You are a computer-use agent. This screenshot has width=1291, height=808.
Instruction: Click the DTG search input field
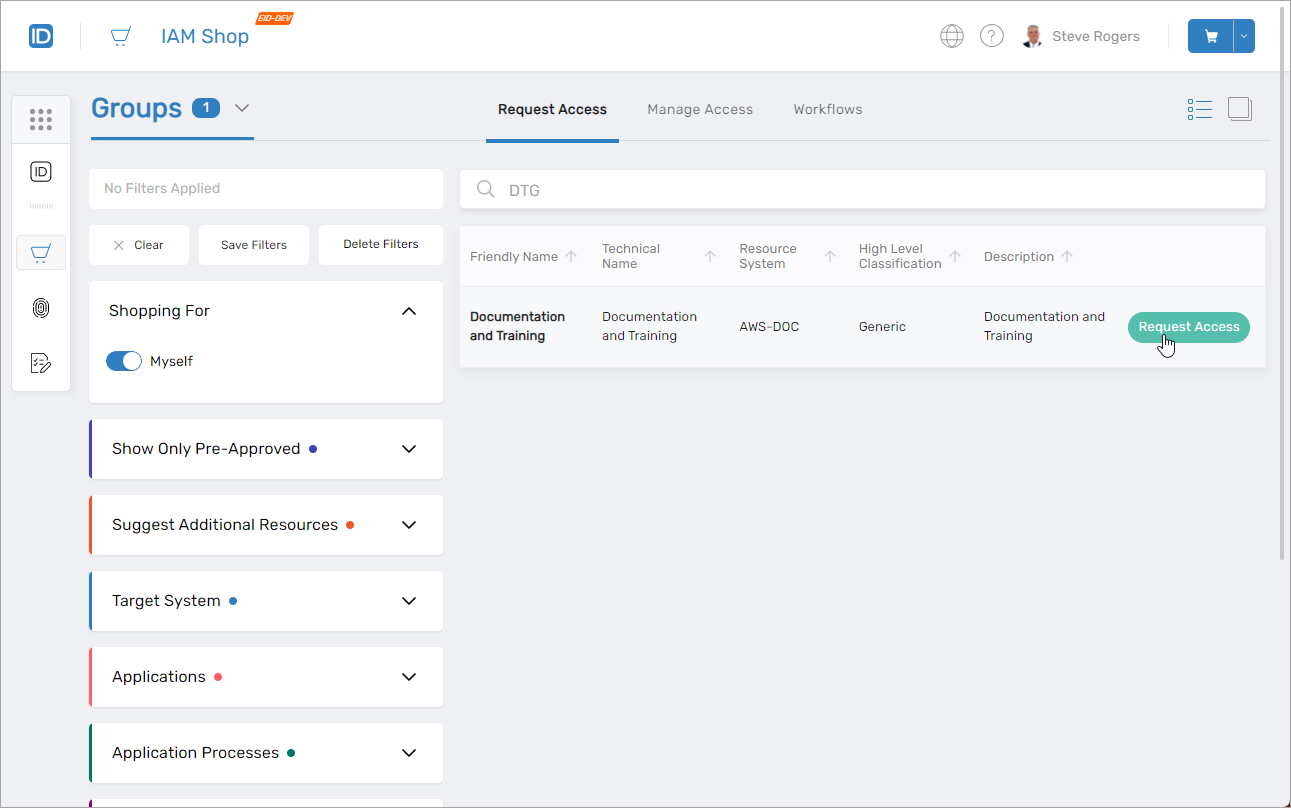[860, 190]
